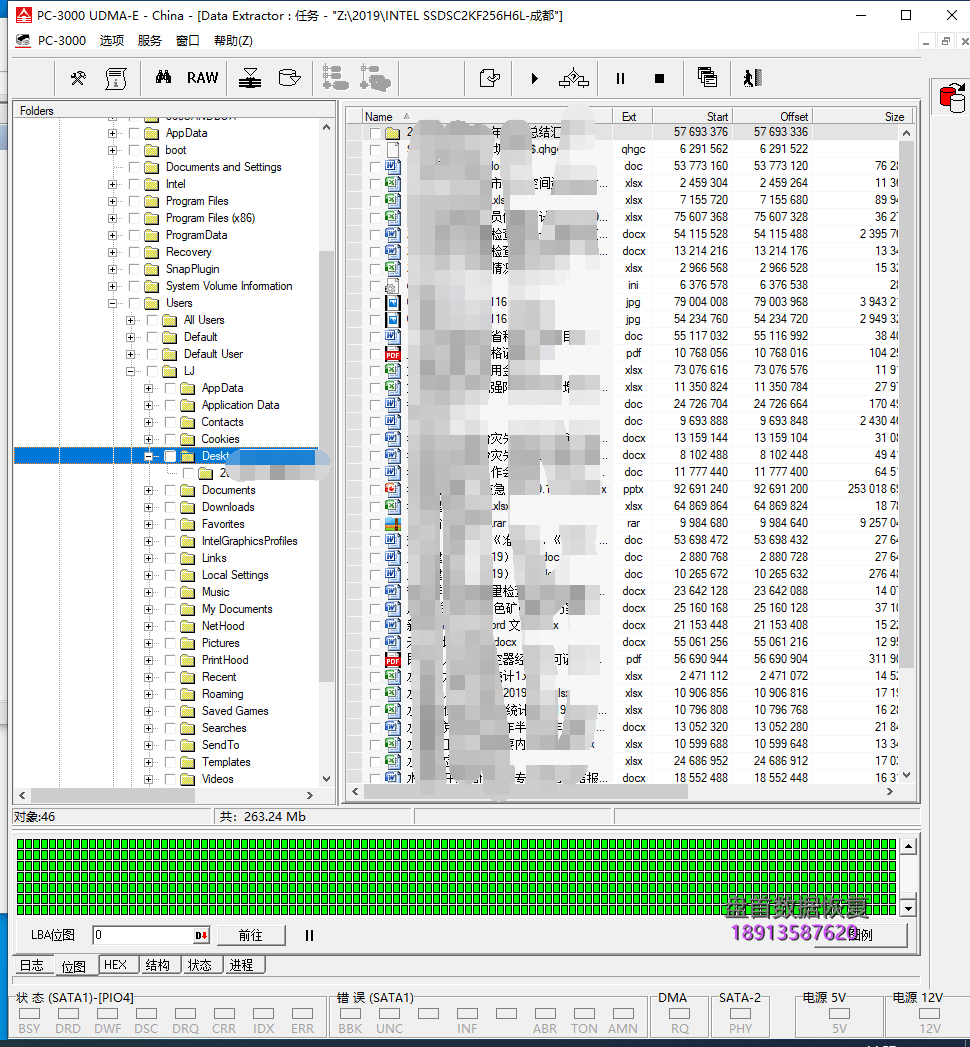Switch to the 进程 tab
The height and width of the screenshot is (1047, 970).
(242, 965)
